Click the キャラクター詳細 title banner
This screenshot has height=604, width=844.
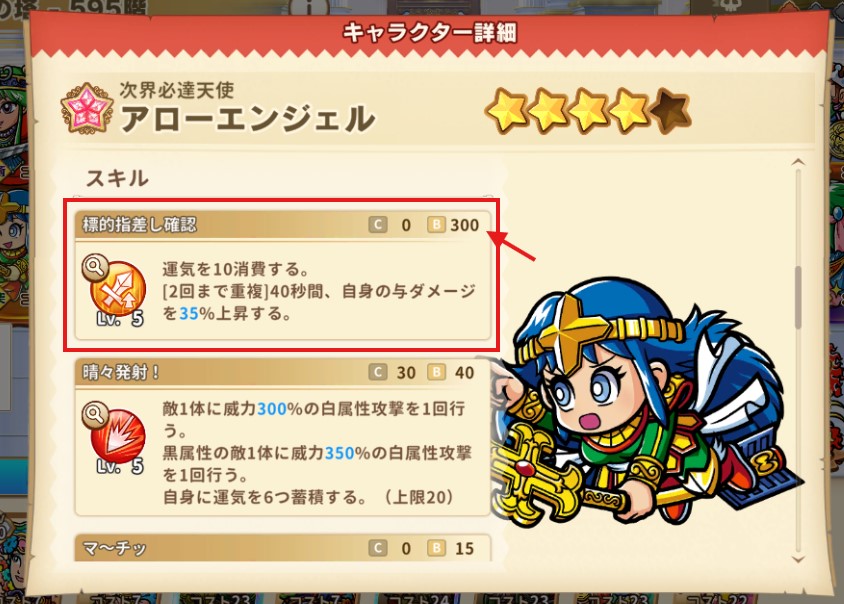pos(429,33)
